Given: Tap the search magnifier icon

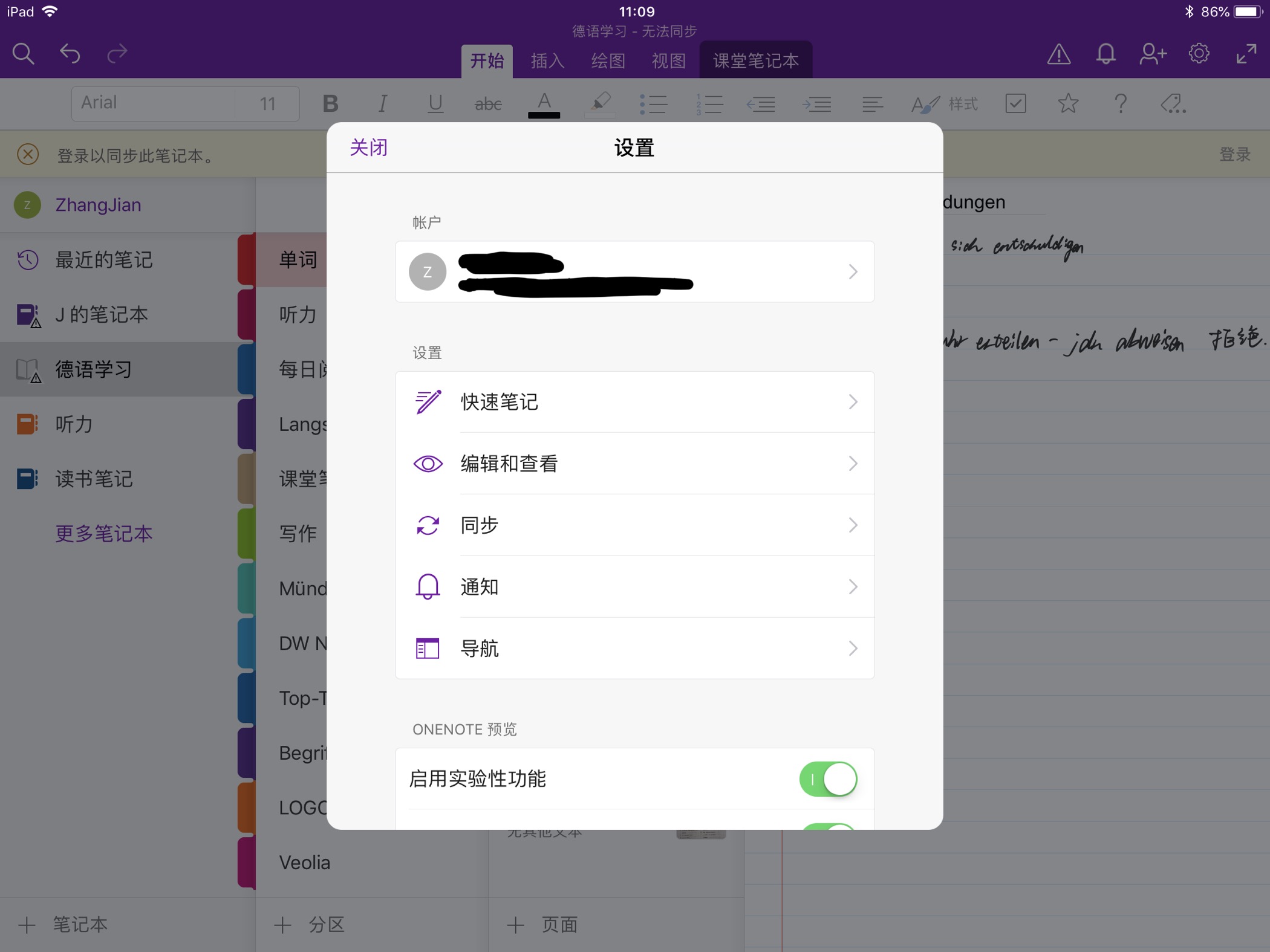Looking at the screenshot, I should tap(23, 54).
